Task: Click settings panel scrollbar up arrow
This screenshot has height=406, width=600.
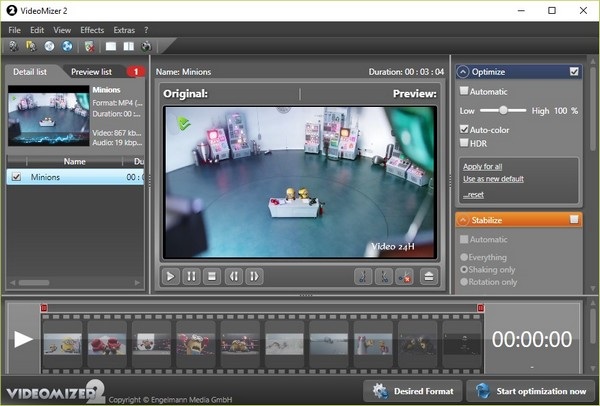Action: click(x=593, y=61)
